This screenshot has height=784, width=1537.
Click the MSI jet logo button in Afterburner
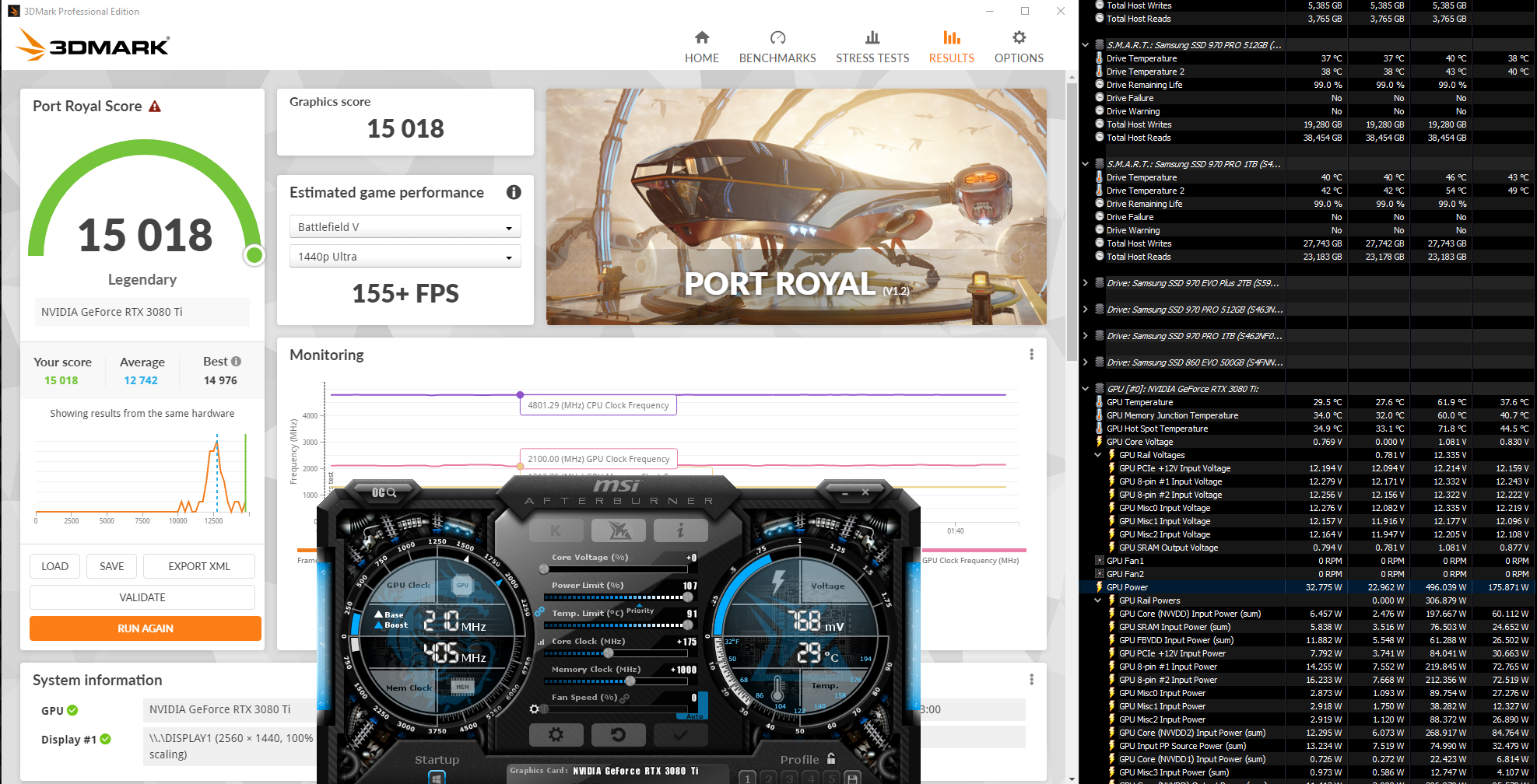618,530
